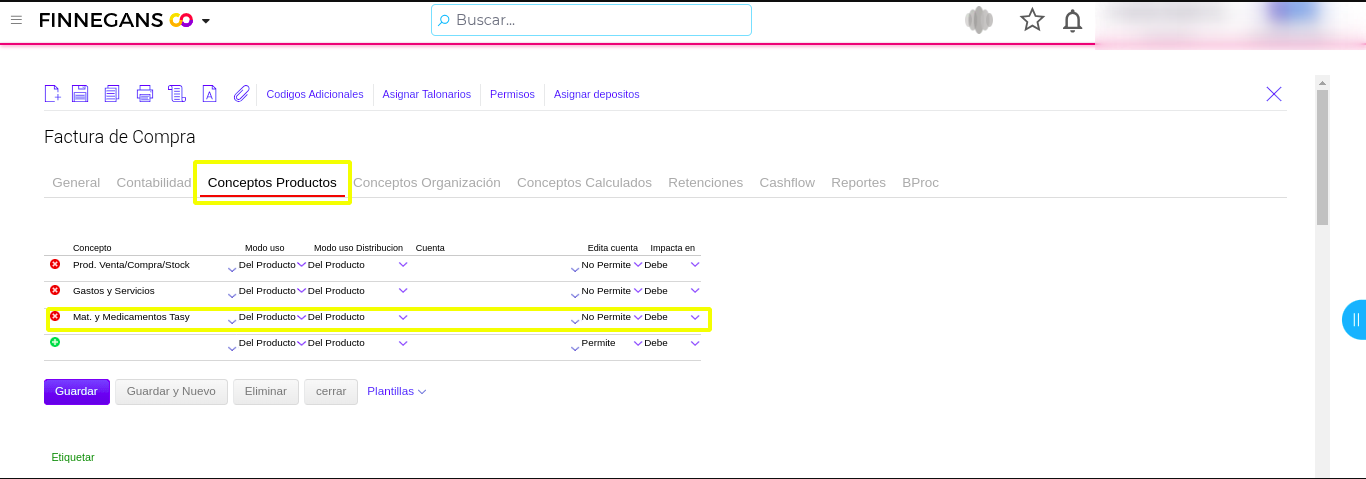Screen dimensions: 1366x479
Task: Switch to the Conceptos Calculados tab
Action: [584, 183]
